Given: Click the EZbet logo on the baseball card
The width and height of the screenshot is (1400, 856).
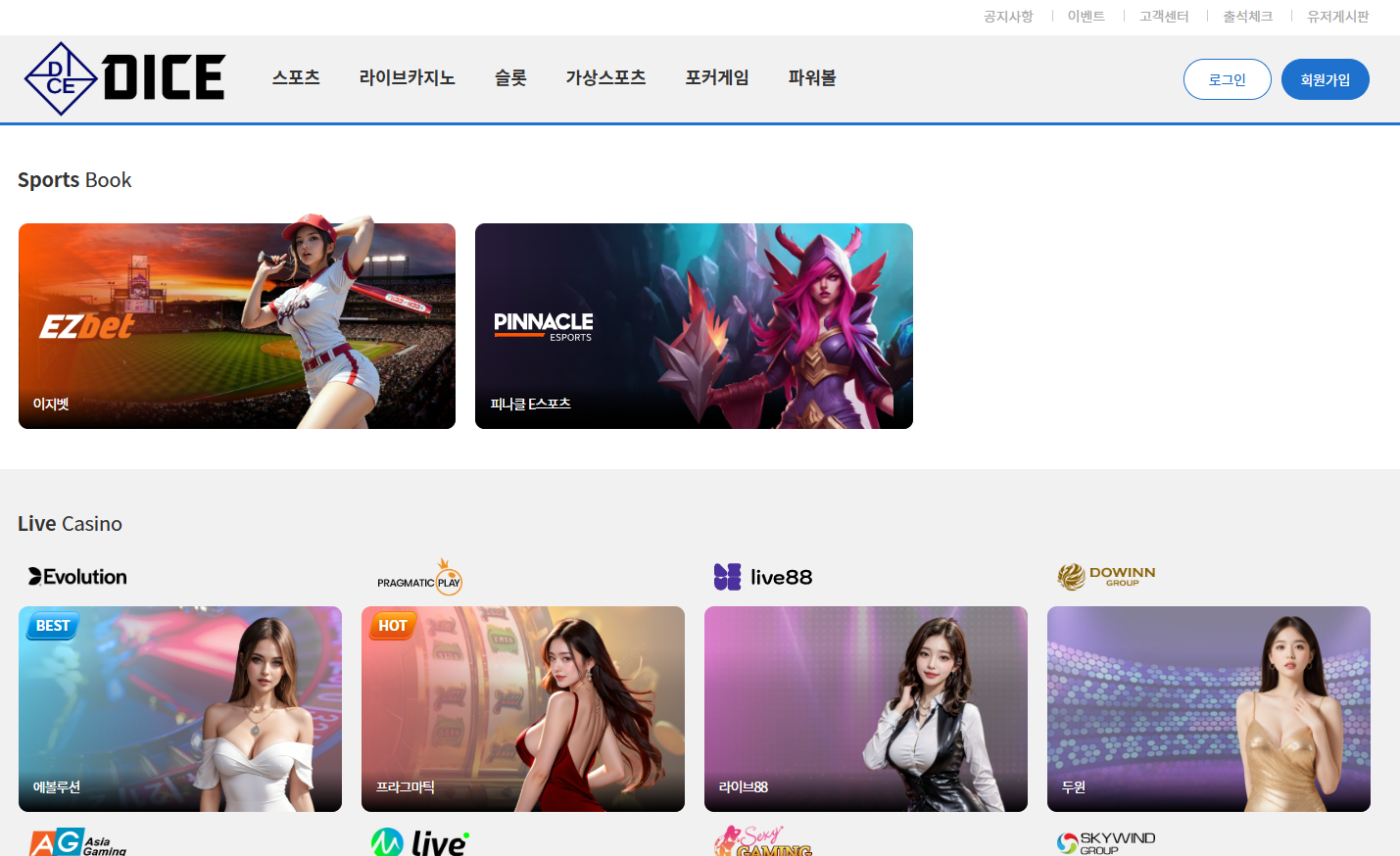Looking at the screenshot, I should click(86, 326).
